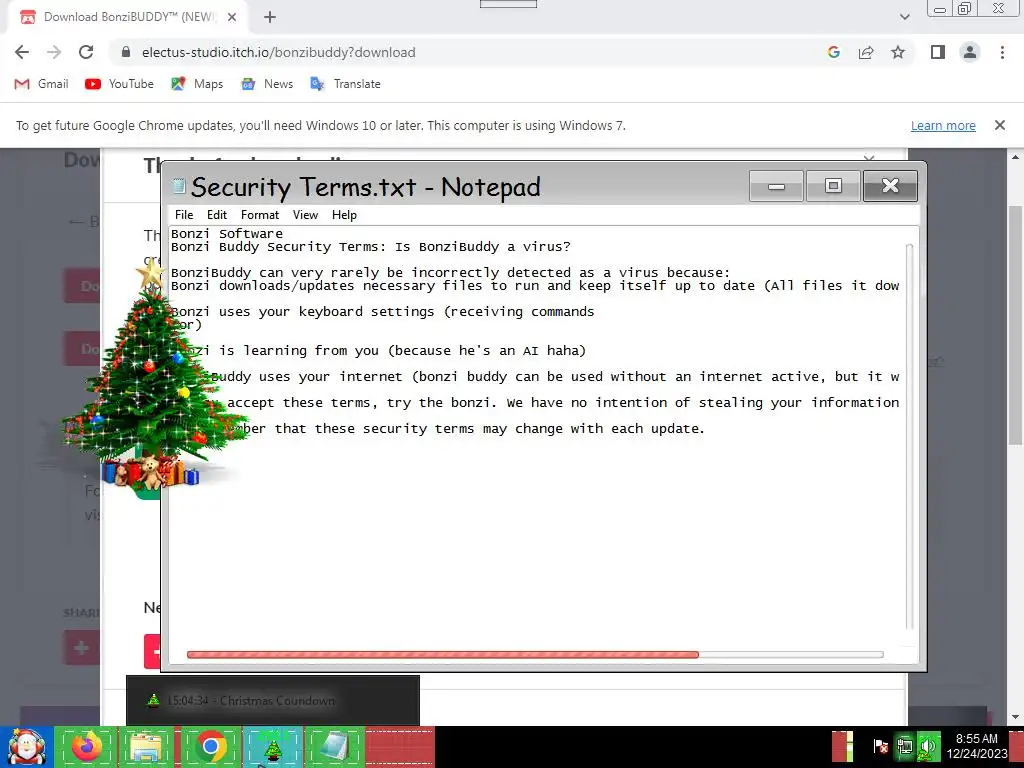This screenshot has height=768, width=1024.
Task: Open the Gmail bookmark
Action: click(41, 84)
